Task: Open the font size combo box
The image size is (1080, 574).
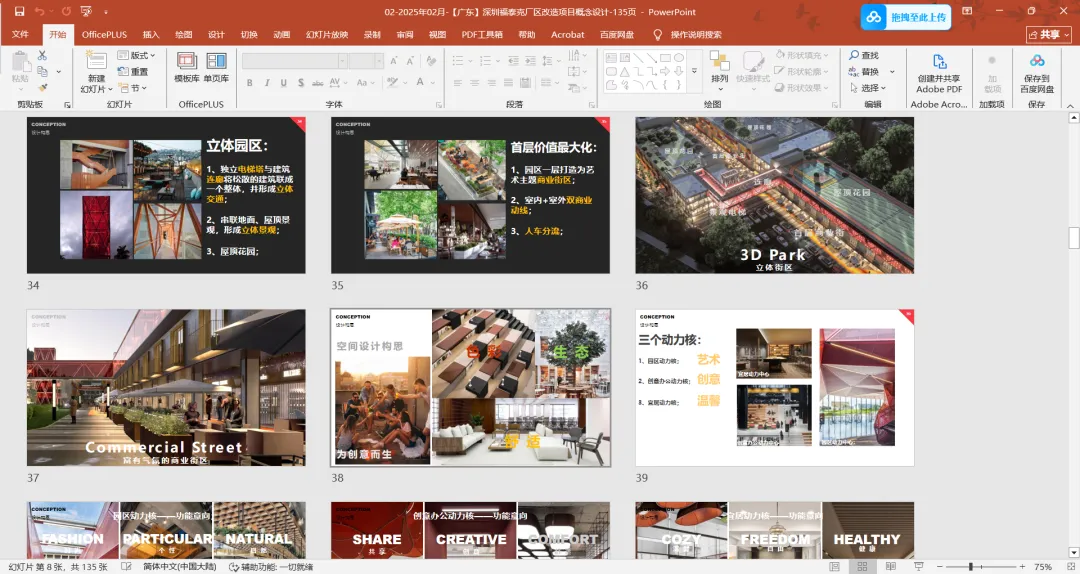Action: pos(366,61)
